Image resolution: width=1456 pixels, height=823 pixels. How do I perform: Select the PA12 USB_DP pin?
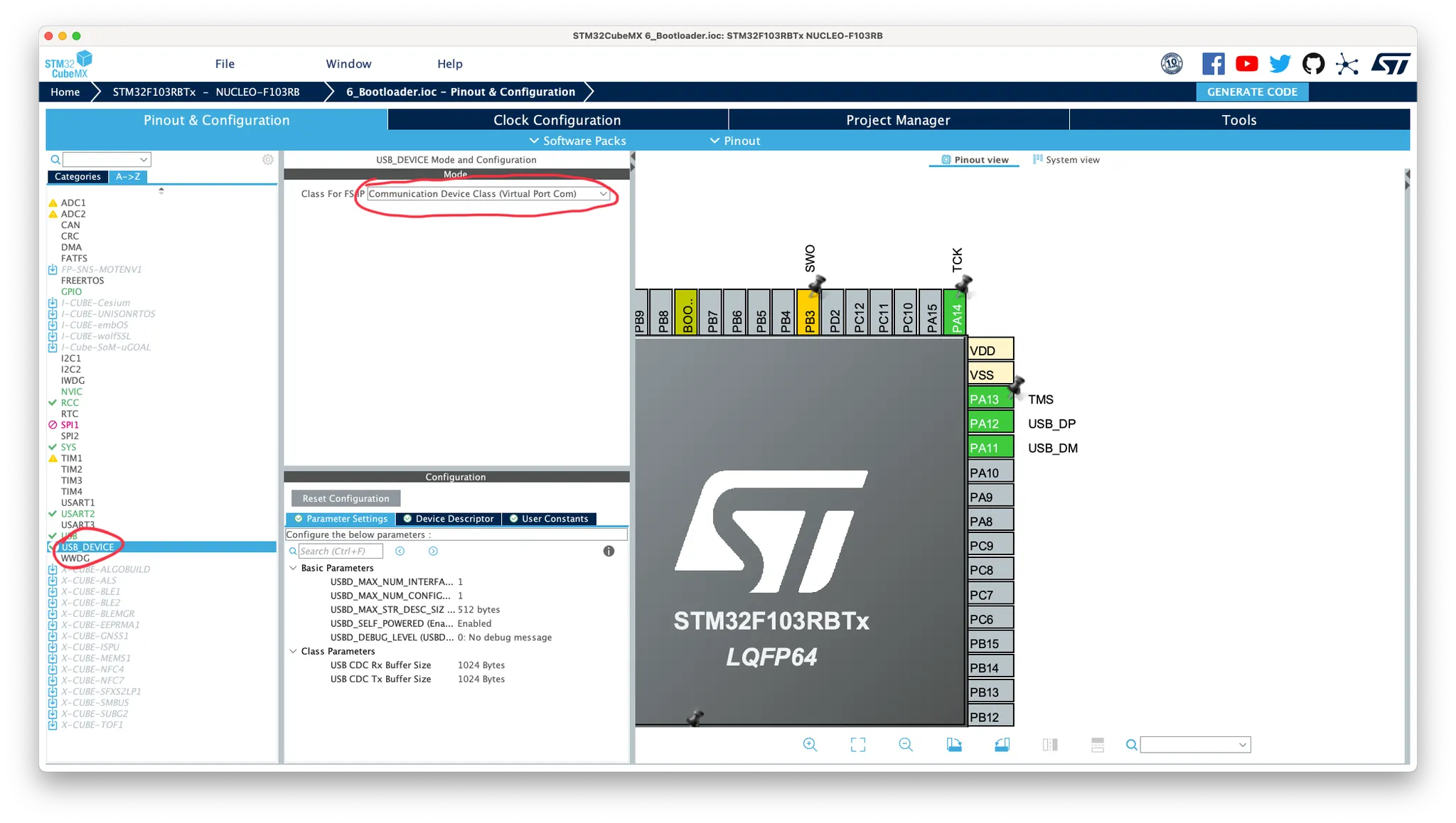point(990,424)
